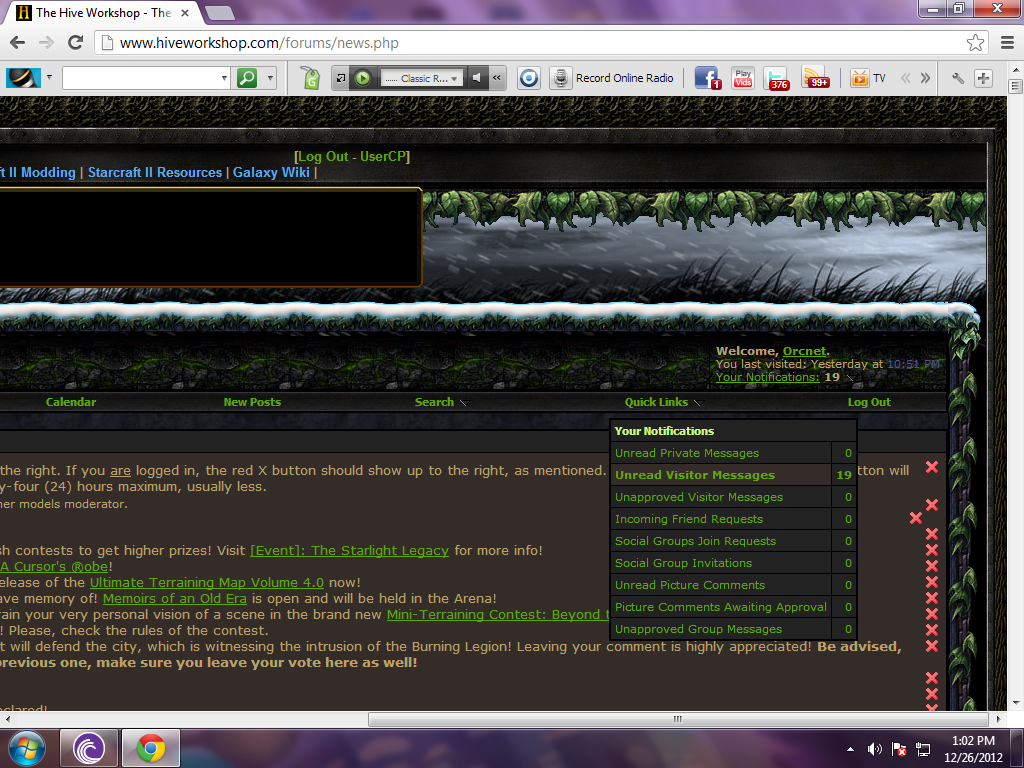Mute the radio speaker icon

[x=477, y=78]
